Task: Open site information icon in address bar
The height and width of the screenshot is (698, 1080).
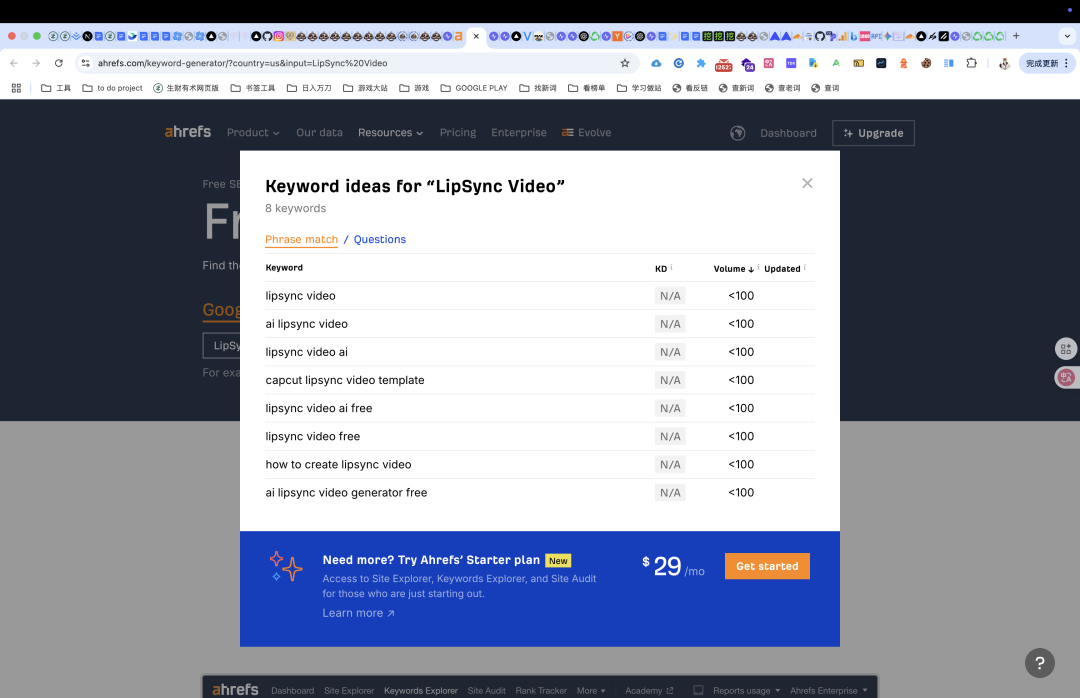Action: click(x=85, y=63)
